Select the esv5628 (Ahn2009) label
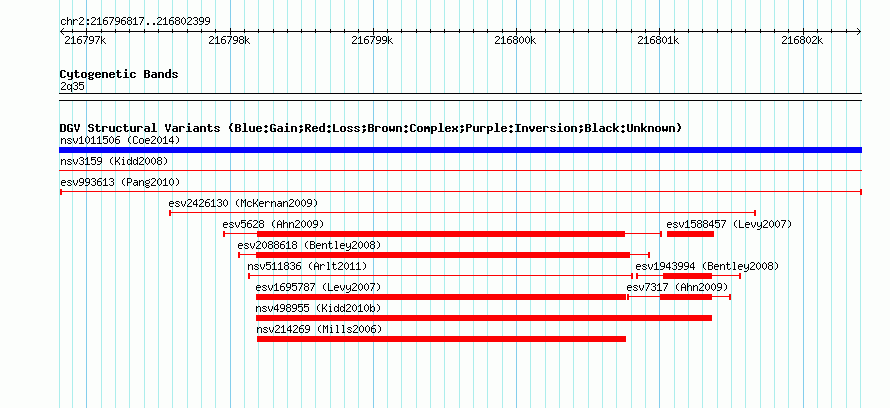Screen dimensions: 890x408 273,224
